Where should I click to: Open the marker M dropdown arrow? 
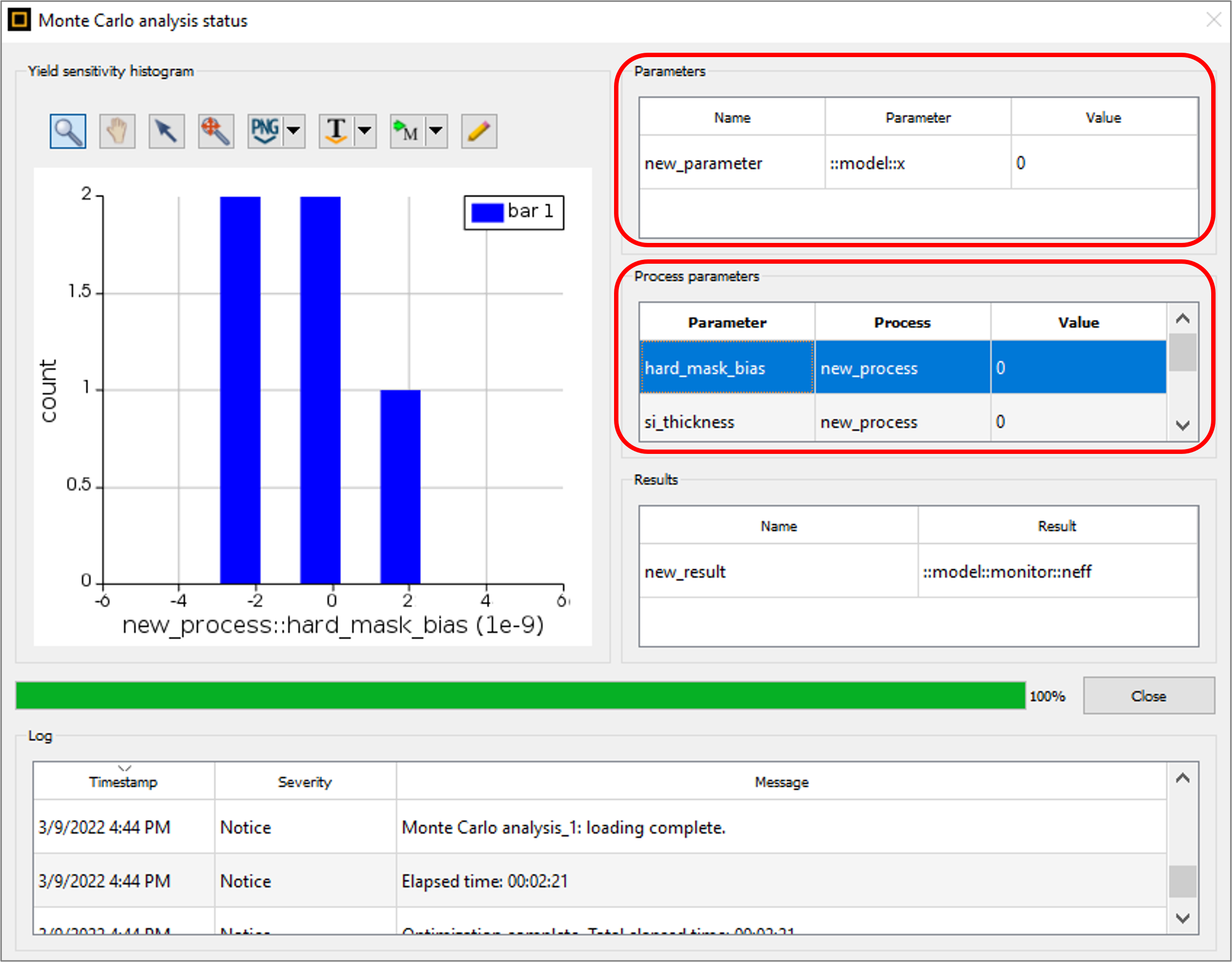pos(436,132)
